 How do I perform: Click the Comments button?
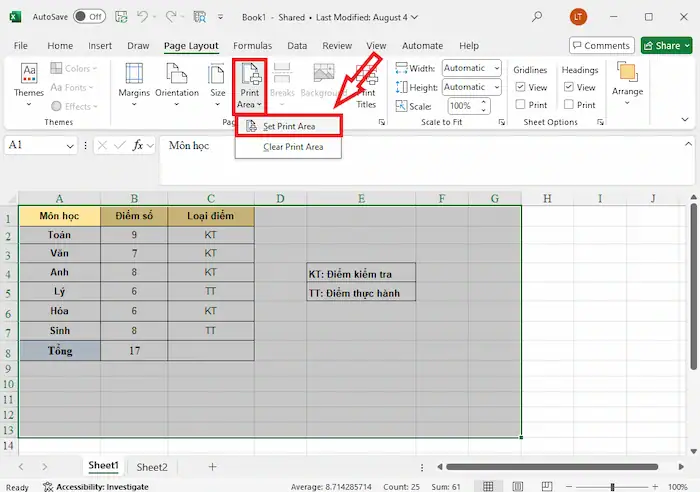pos(601,46)
